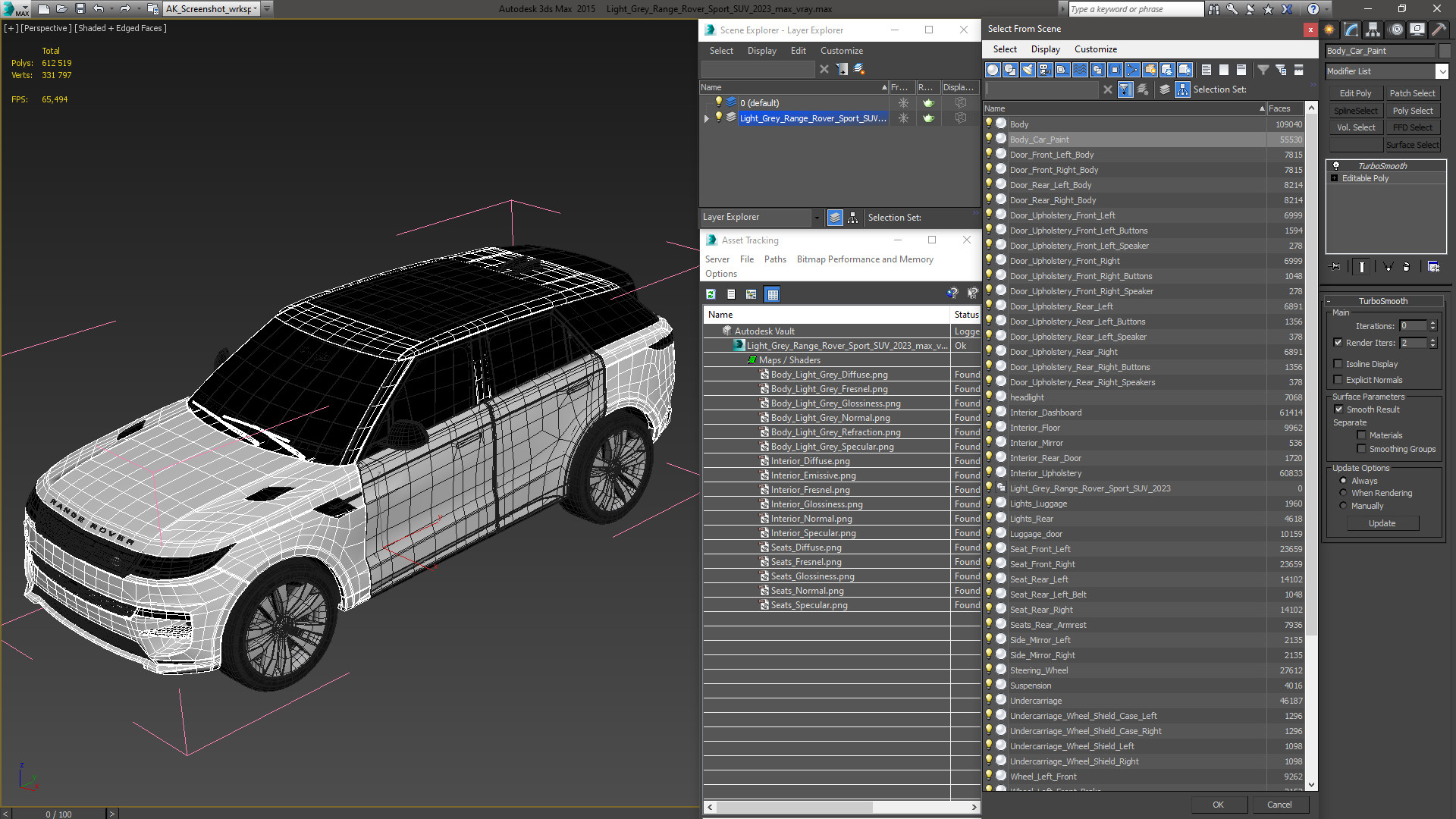Toggle Display Cameras filter icon
Screen dimensions: 1456x819
pos(1045,70)
